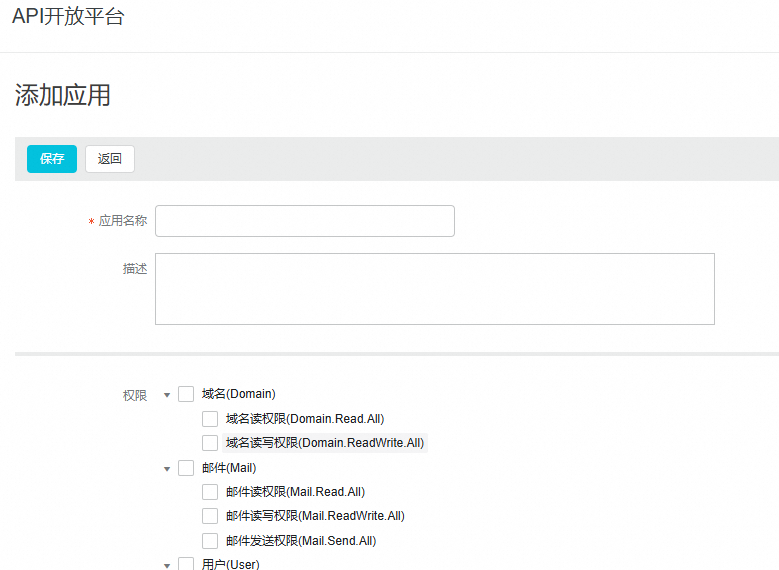Click the 域名(Domain) tree label

[x=238, y=394]
